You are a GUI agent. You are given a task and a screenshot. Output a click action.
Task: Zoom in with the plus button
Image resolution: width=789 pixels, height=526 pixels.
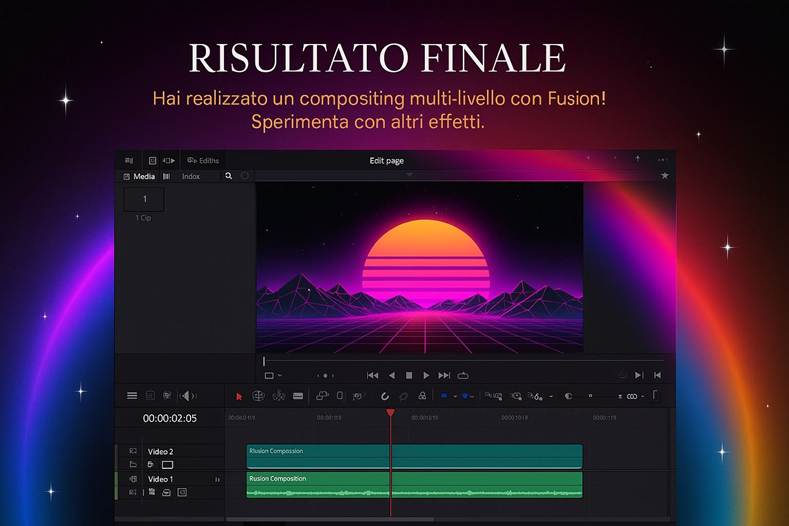click(x=620, y=397)
